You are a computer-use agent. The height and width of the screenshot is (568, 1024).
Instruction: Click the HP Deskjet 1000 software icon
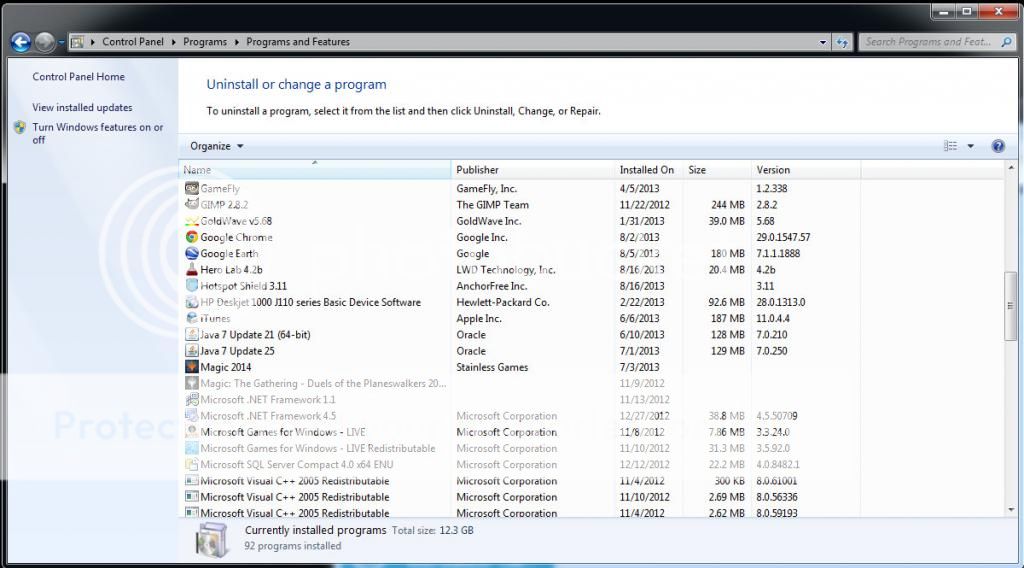pyautogui.click(x=191, y=302)
